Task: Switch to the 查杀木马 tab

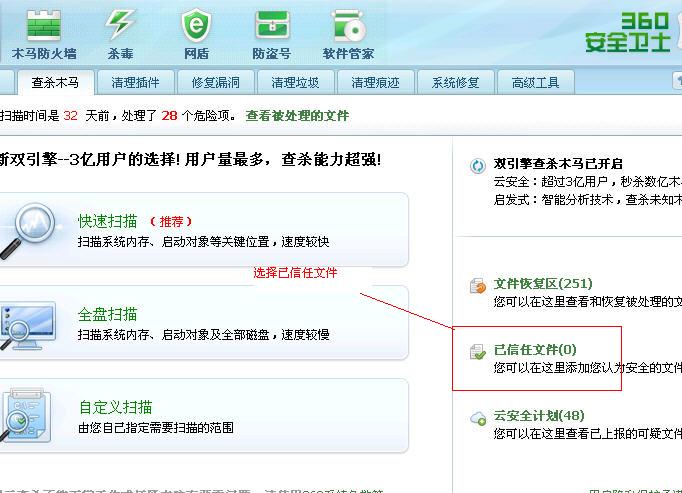Action: click(55, 82)
